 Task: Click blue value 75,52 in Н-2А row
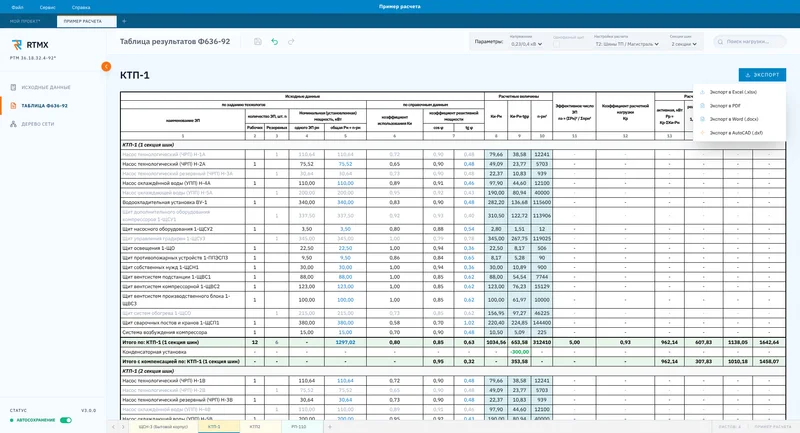tap(345, 164)
